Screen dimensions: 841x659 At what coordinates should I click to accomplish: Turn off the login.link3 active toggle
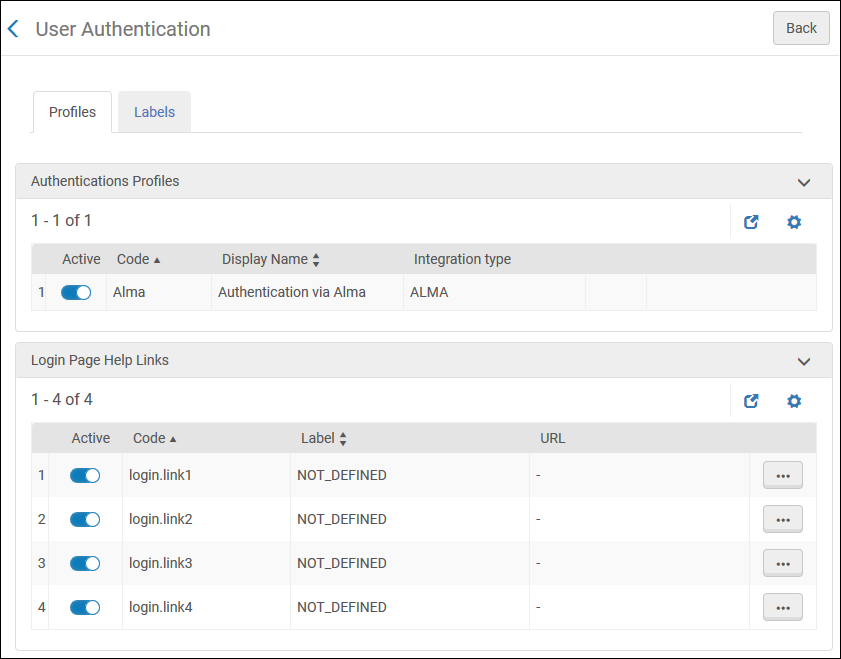tap(85, 563)
